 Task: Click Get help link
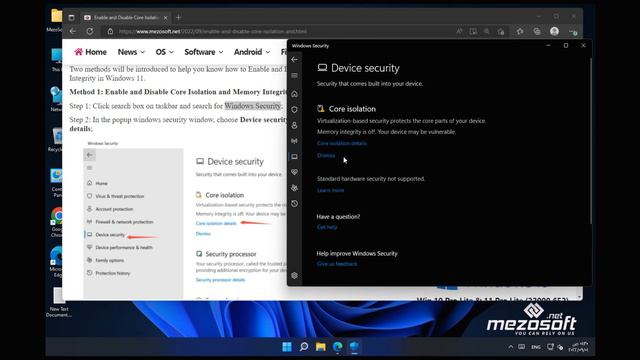327,227
